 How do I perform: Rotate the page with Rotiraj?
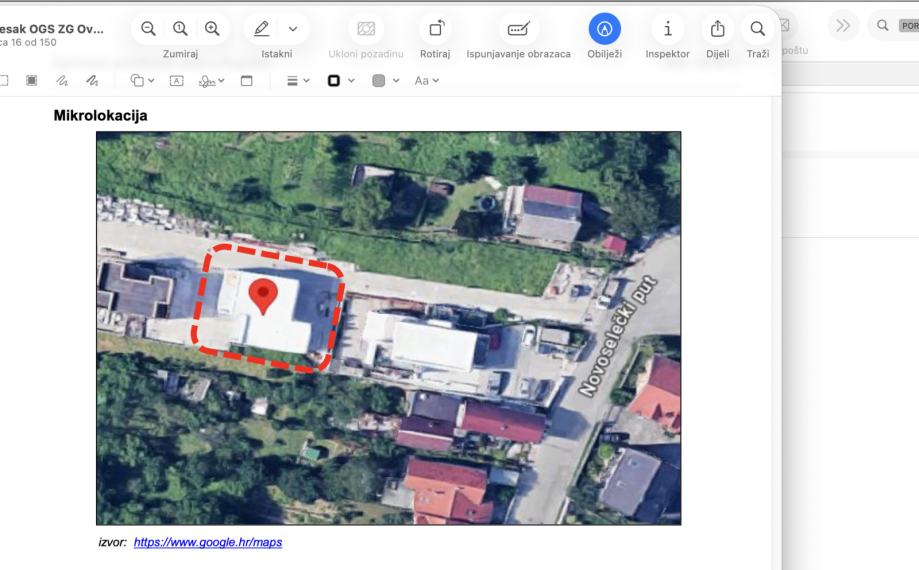[x=436, y=29]
